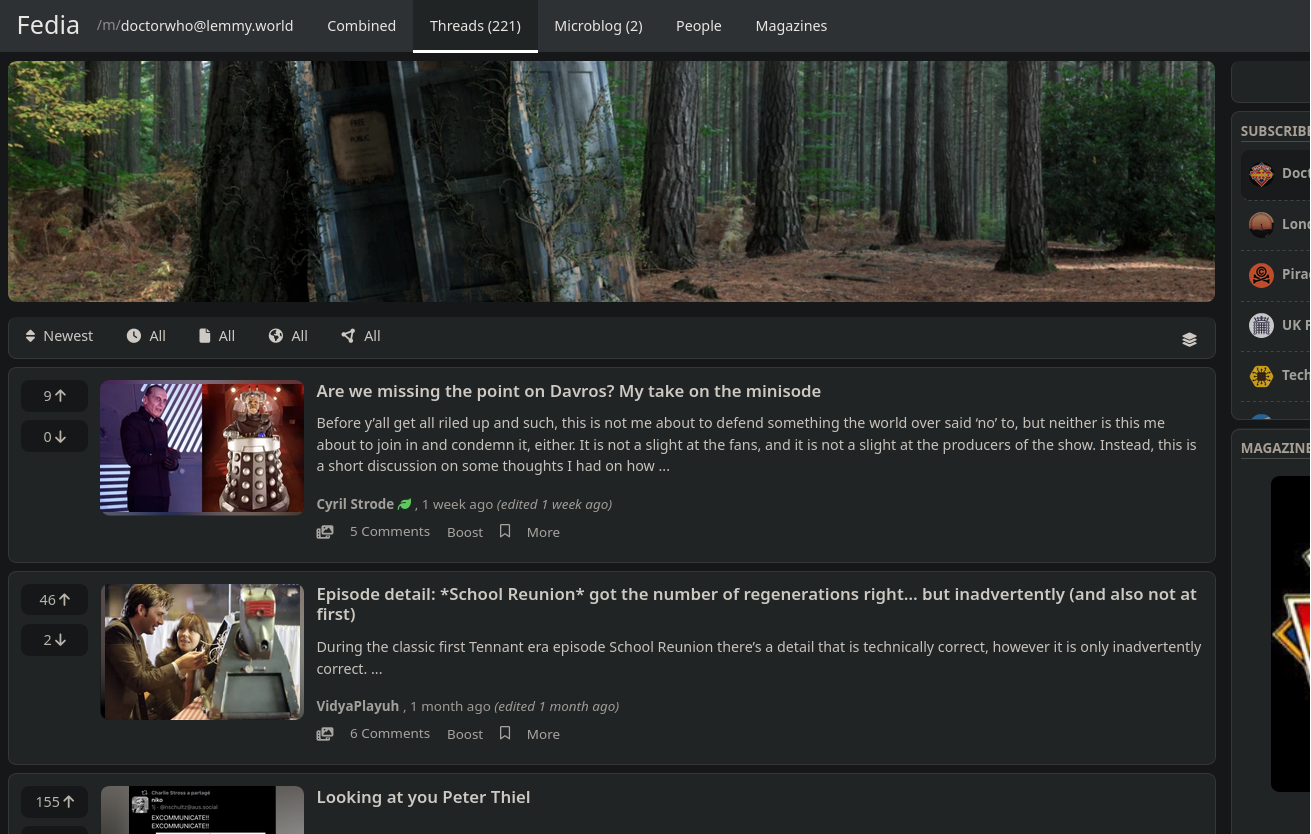Boost the Davros minisode thread

tap(465, 532)
